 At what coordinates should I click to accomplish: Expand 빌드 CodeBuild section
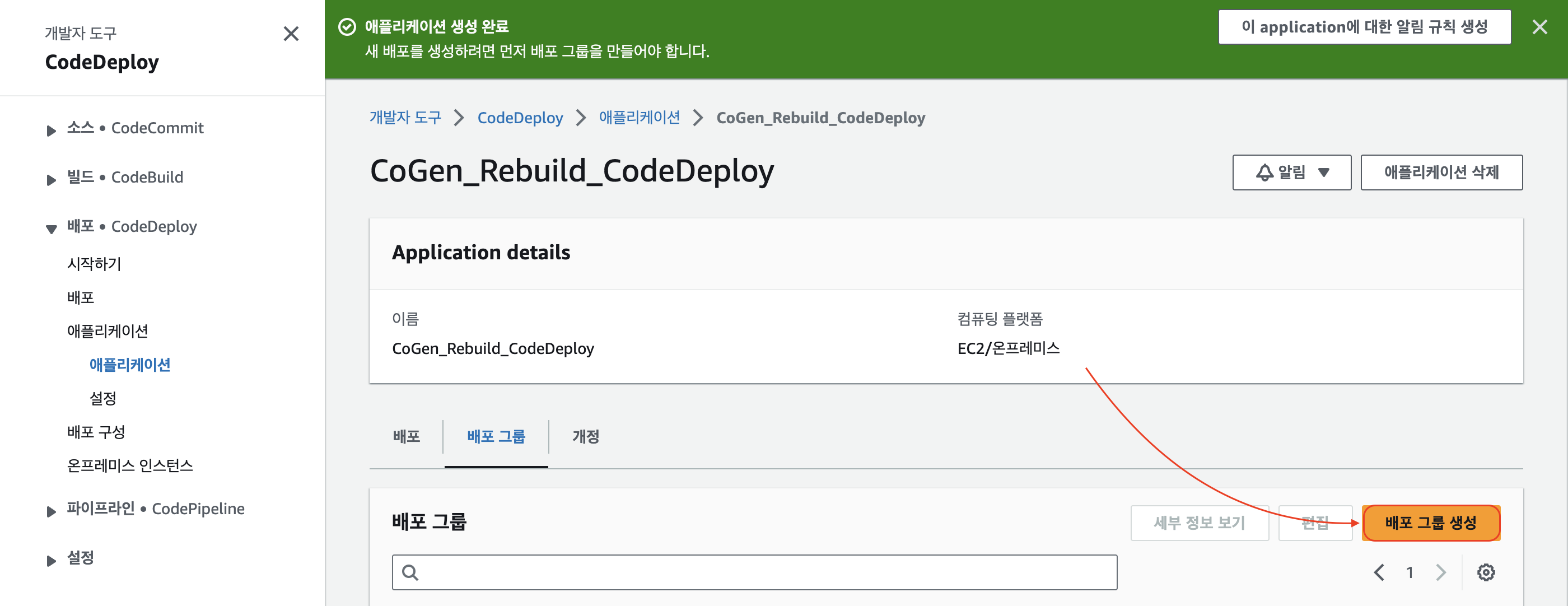(51, 179)
